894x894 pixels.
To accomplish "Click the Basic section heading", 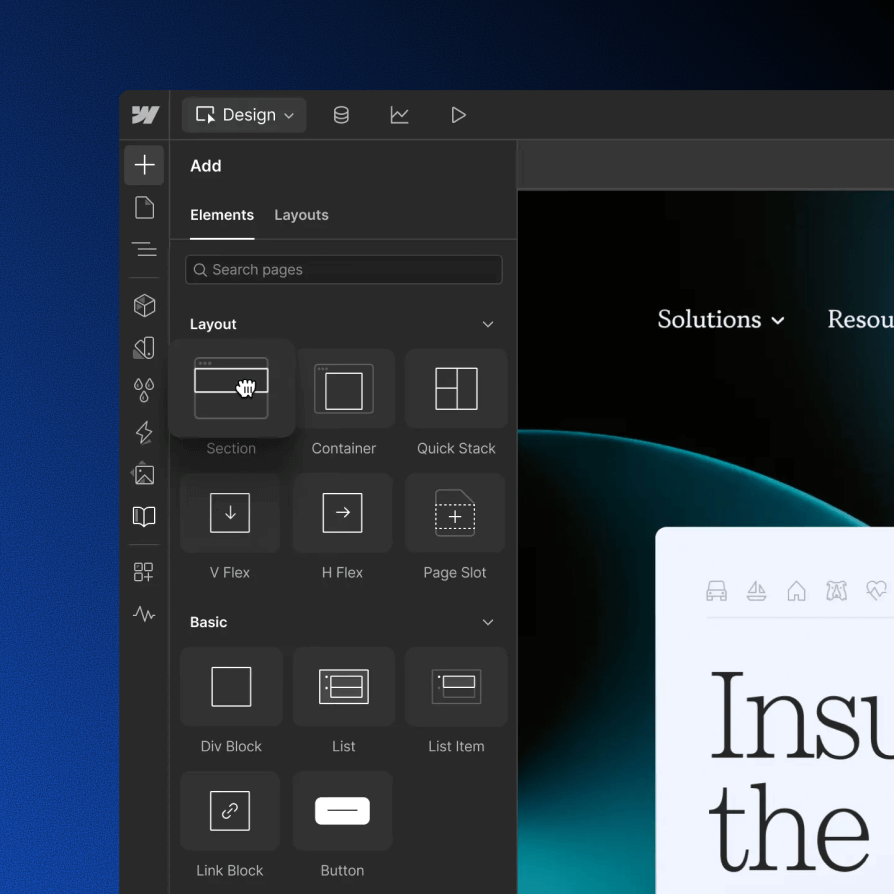I will pyautogui.click(x=208, y=622).
